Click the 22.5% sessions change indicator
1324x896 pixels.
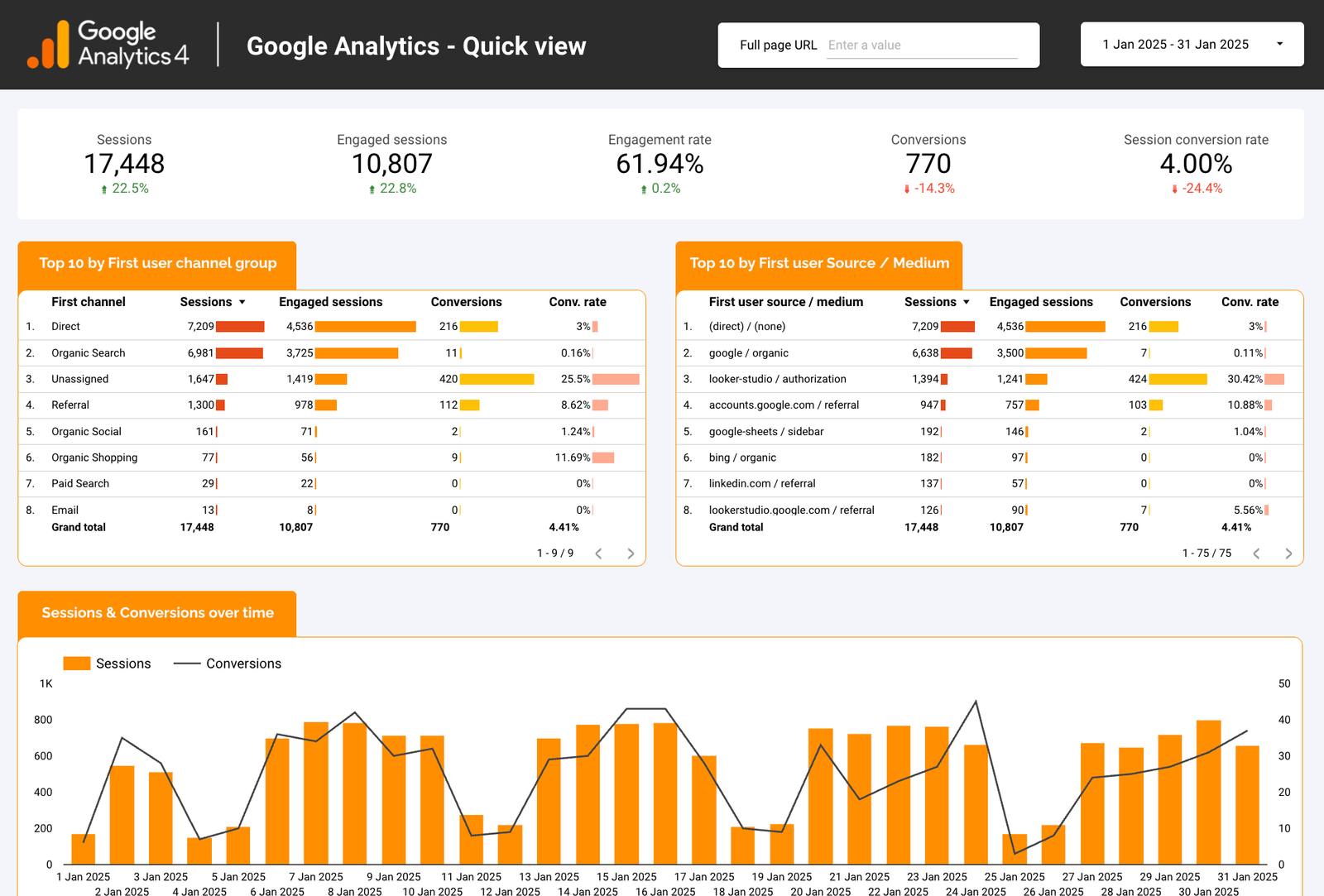pyautogui.click(x=125, y=189)
